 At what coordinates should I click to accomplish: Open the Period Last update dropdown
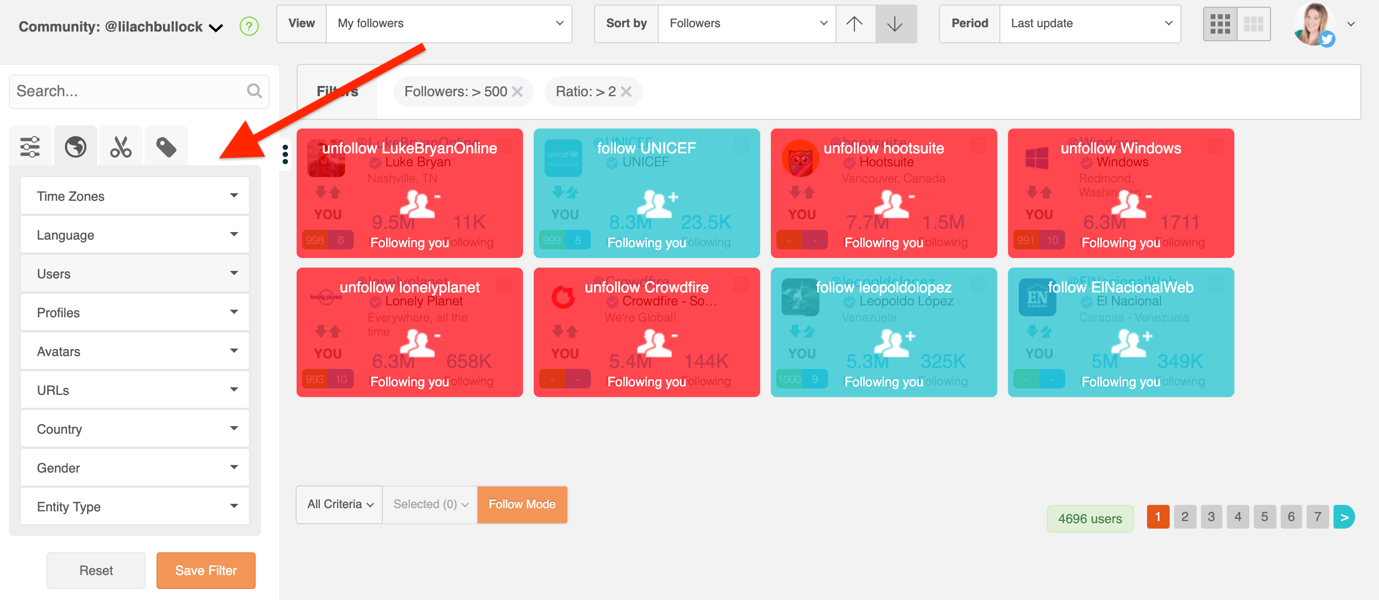(1090, 23)
